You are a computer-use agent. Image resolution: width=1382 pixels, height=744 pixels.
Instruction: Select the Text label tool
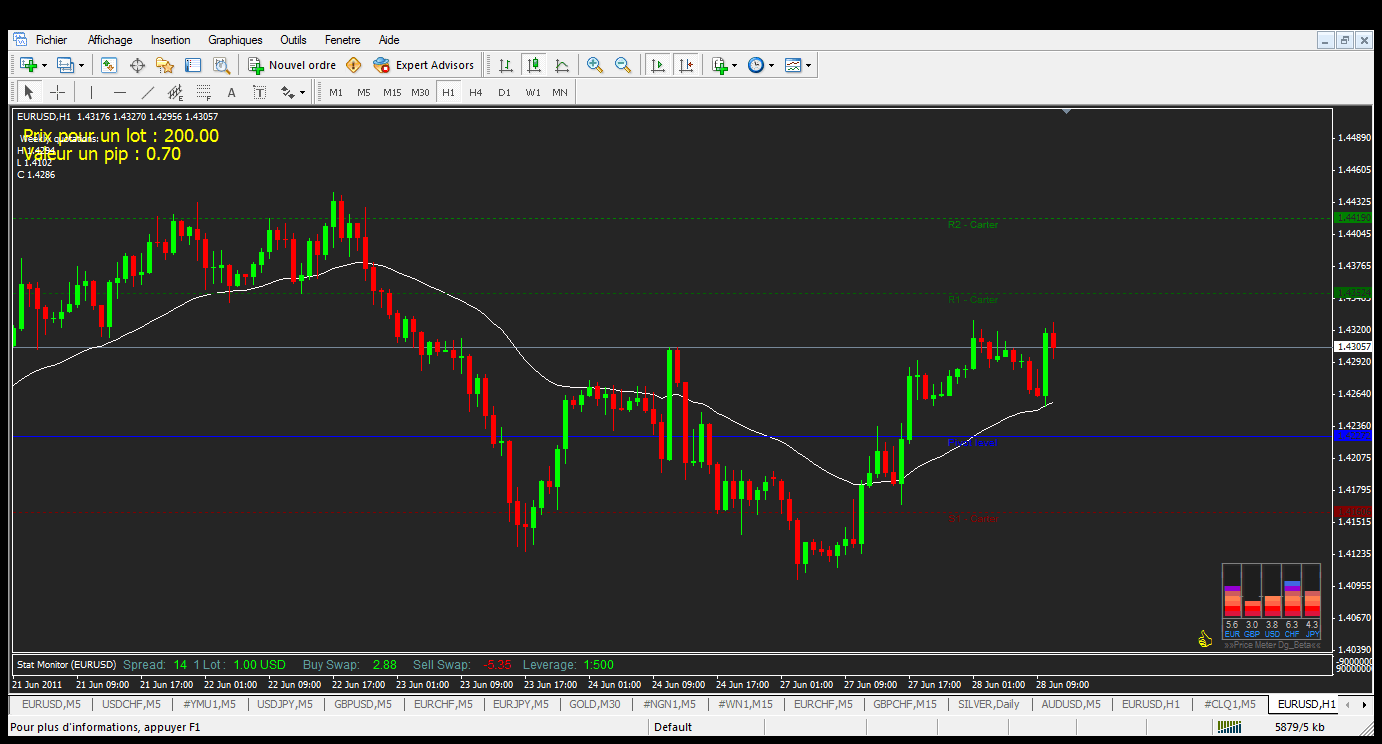pos(231,93)
